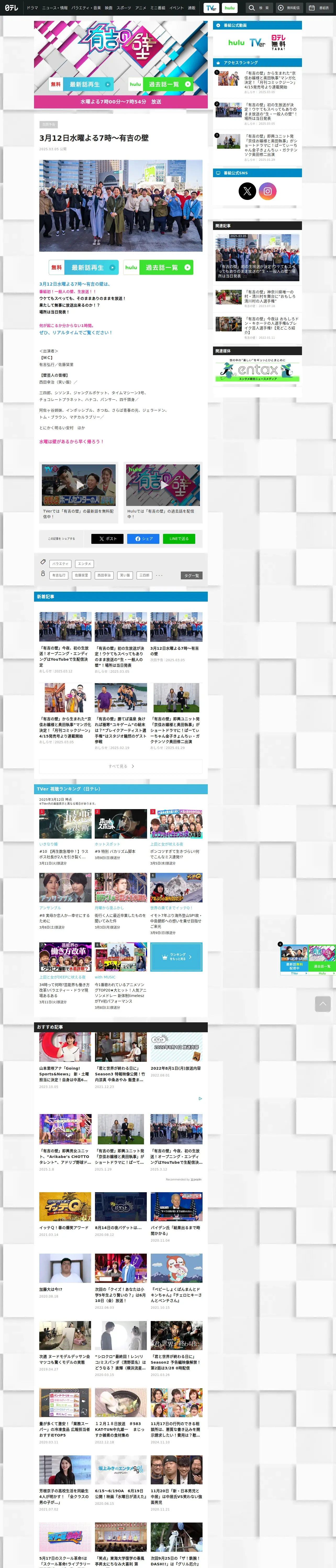336x1568 pixels.
Task: Open ranking item 1 about 月刊コミックゾン manga
Action: pos(257,82)
